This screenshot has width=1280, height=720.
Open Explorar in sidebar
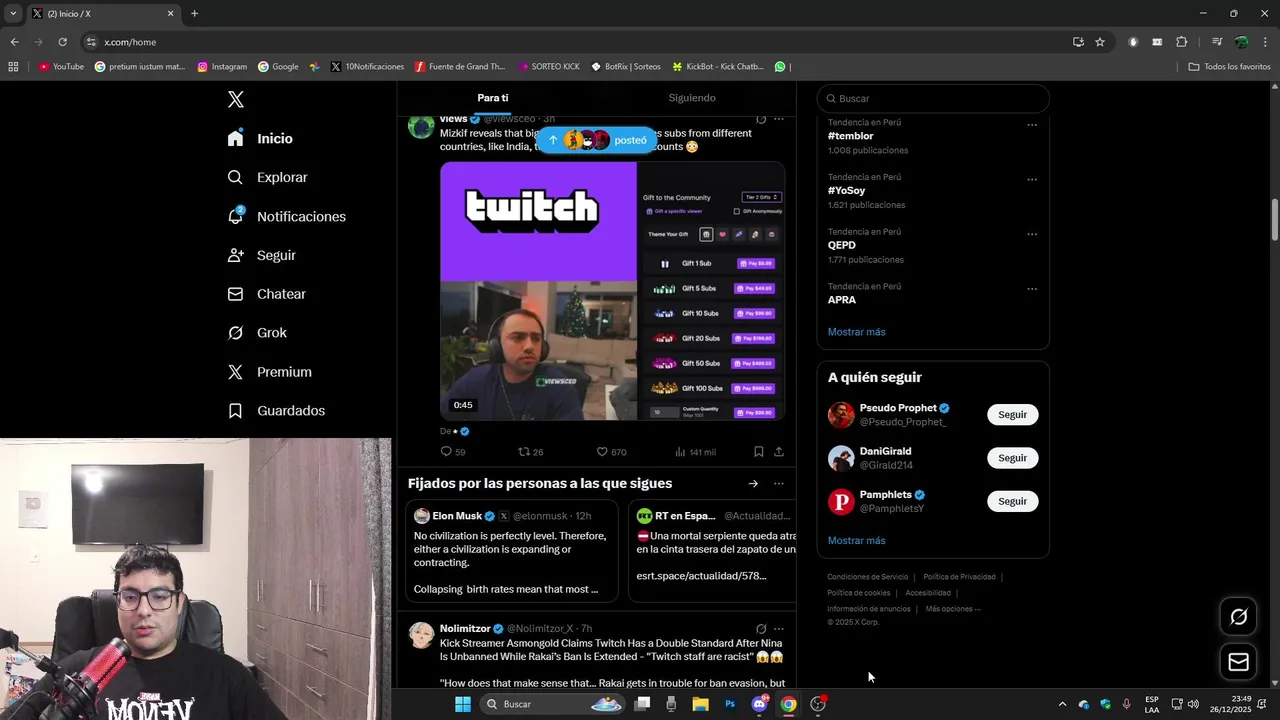pos(267,177)
